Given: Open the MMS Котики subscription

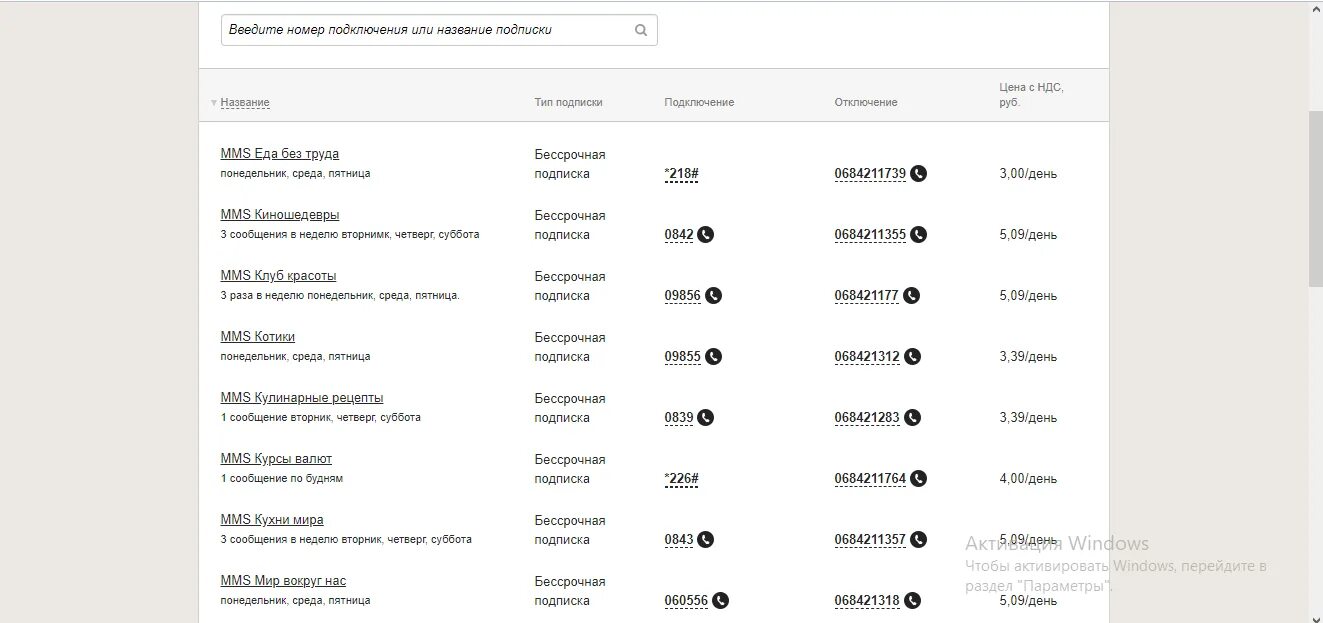Looking at the screenshot, I should coord(258,337).
